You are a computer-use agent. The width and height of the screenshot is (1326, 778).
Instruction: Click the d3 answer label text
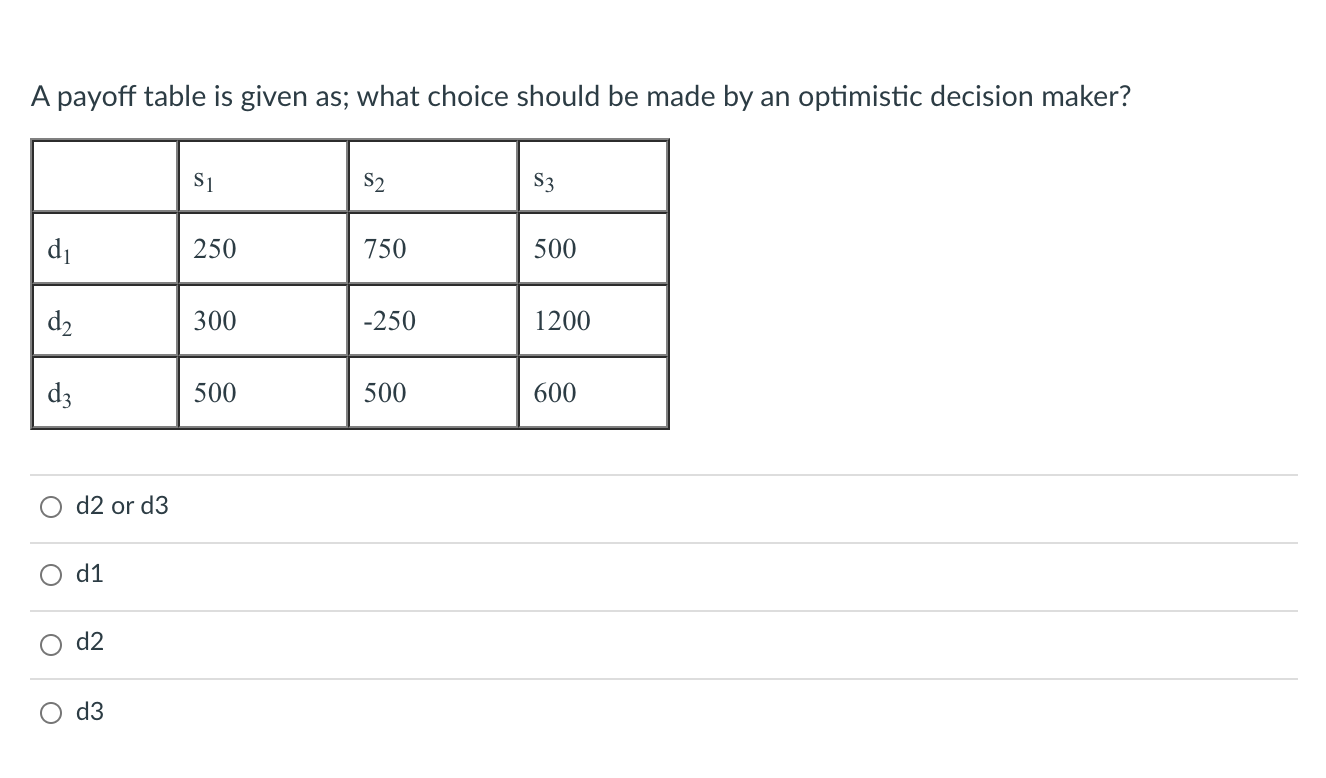click(91, 712)
